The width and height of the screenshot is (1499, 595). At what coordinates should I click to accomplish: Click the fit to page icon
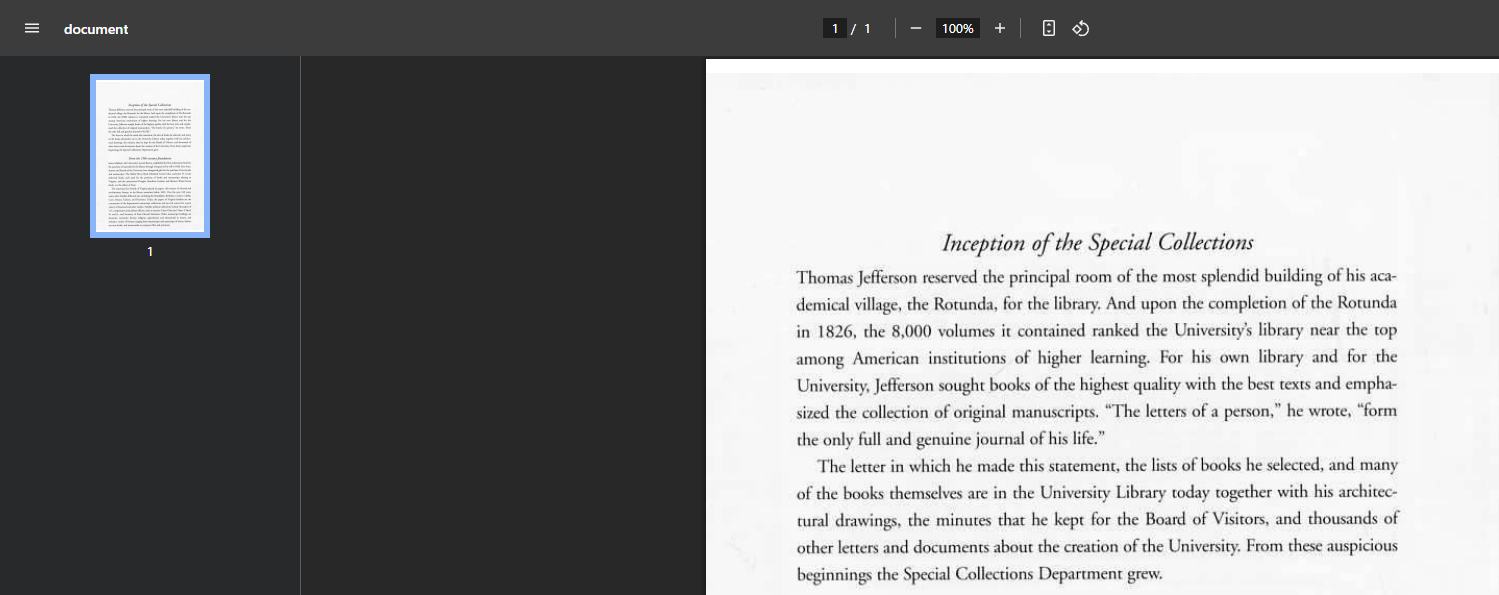(1048, 28)
